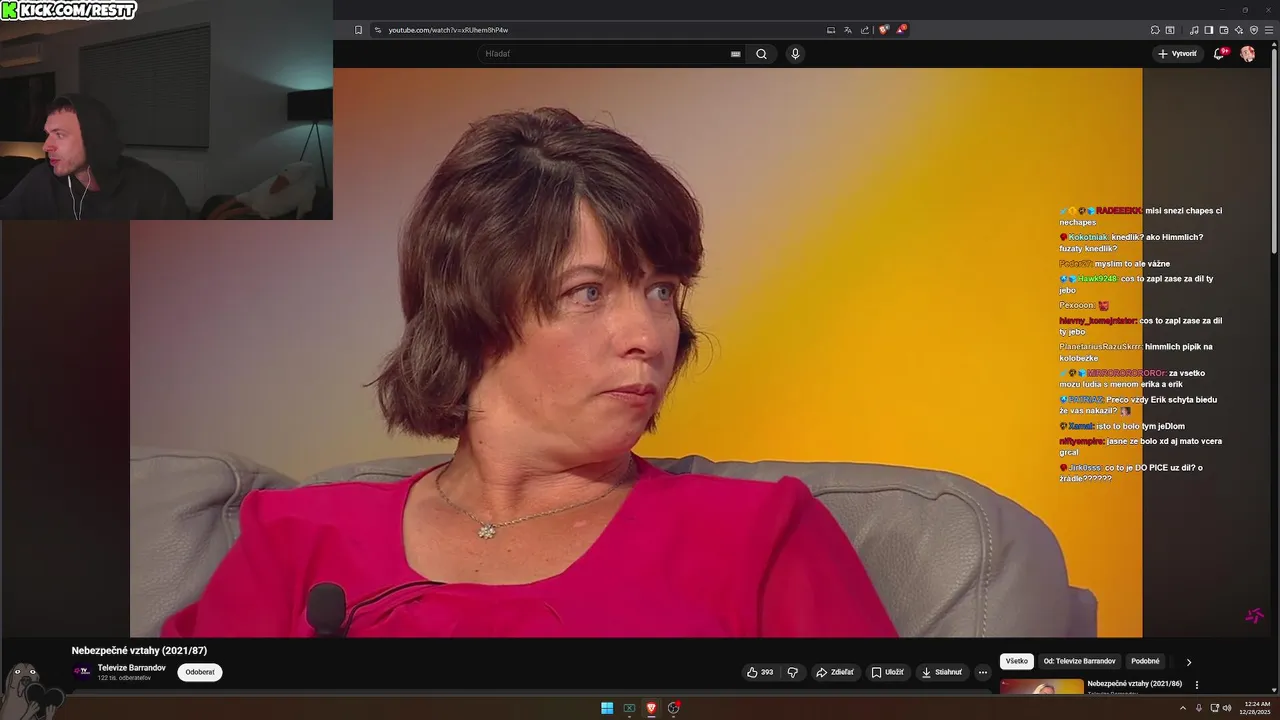
Task: Click chat username 'niftyempire'
Action: click(1082, 441)
